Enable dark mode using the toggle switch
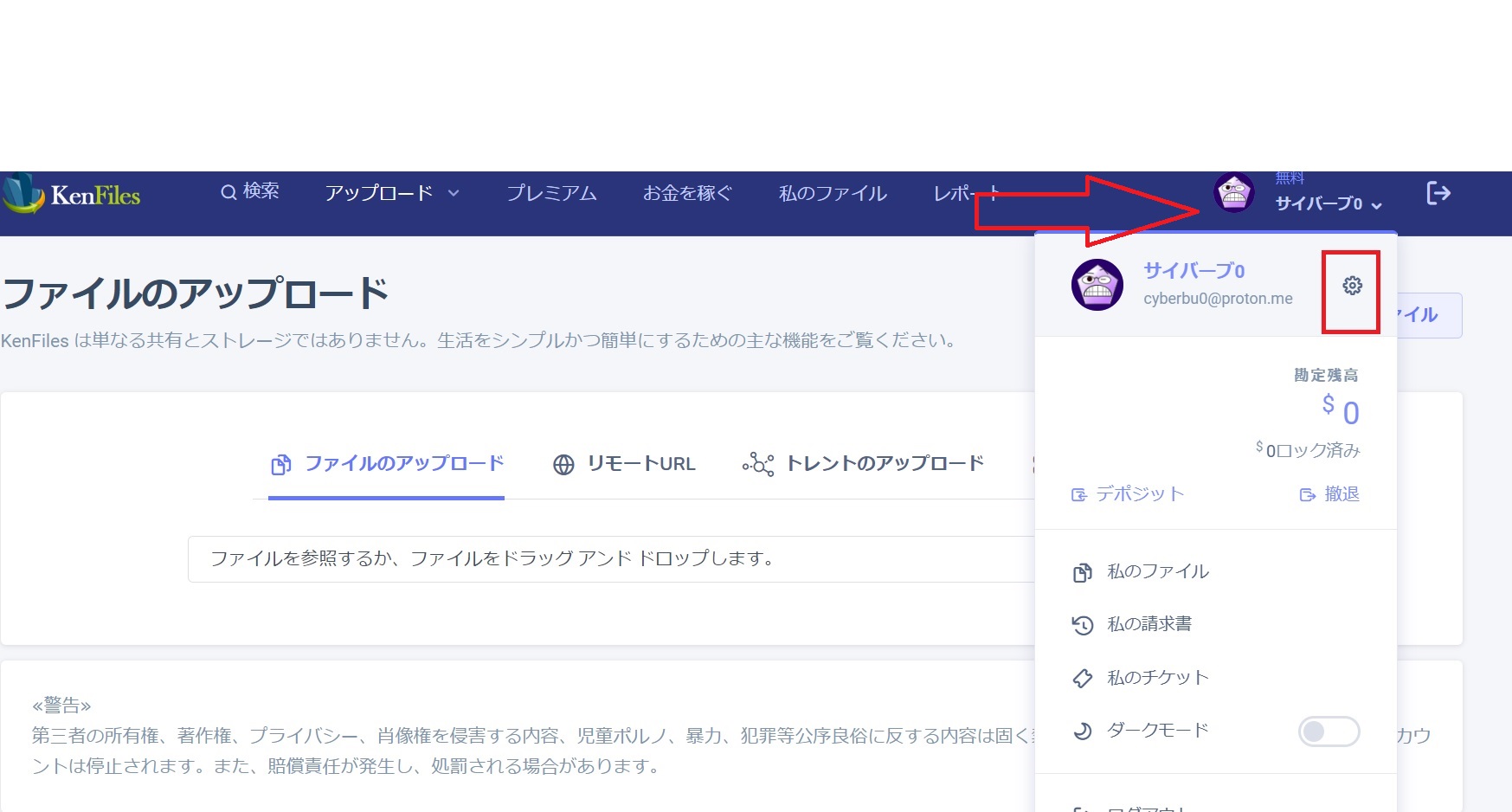The height and width of the screenshot is (812, 1512). coord(1329,731)
